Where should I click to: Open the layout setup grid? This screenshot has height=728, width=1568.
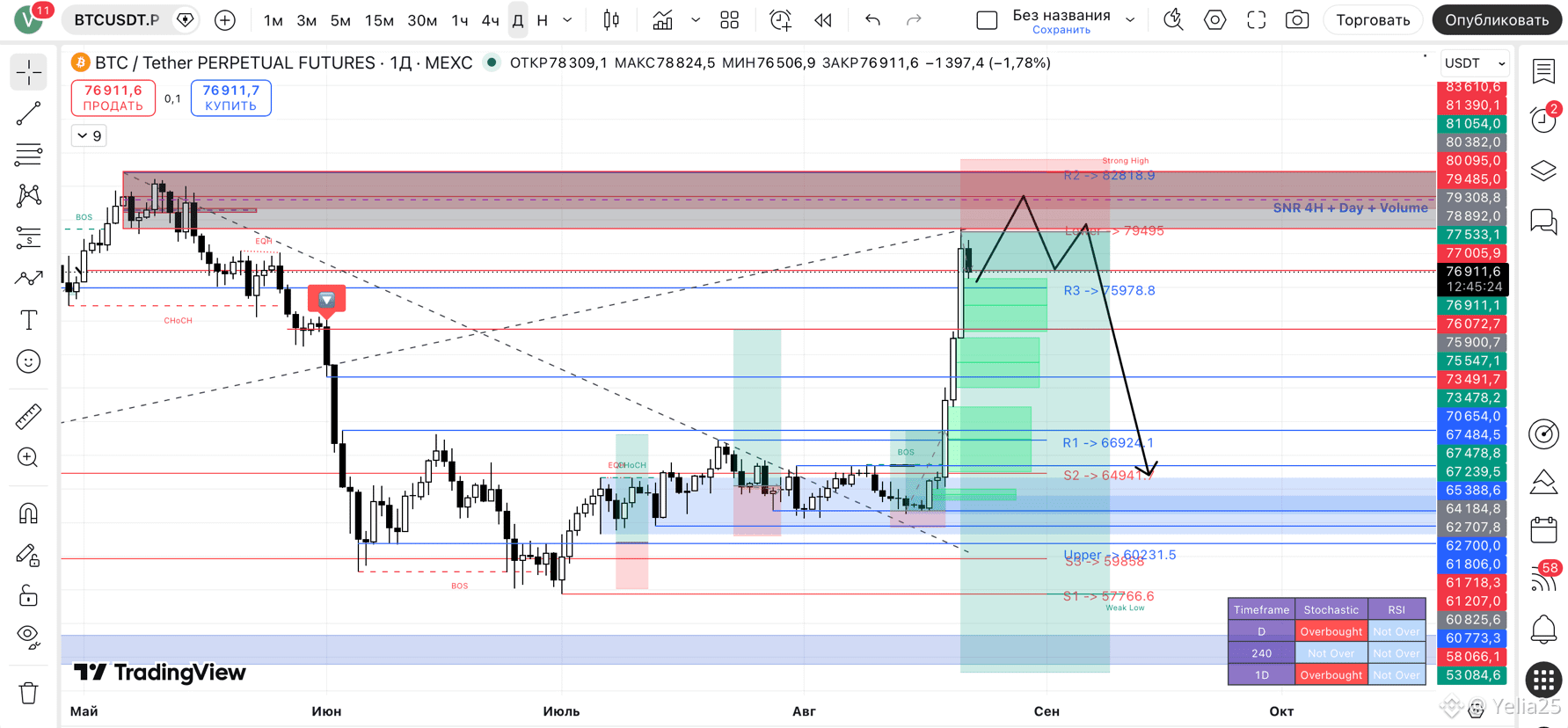(x=729, y=19)
